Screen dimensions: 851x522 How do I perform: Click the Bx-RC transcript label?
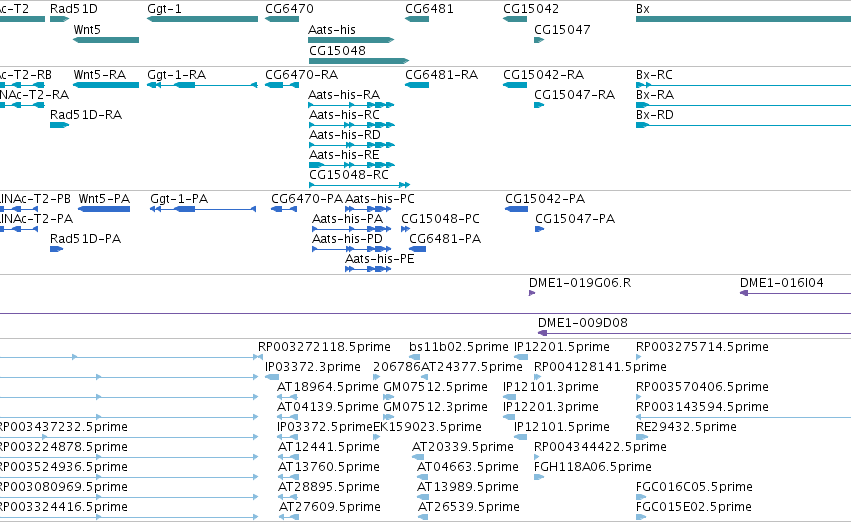(654, 74)
